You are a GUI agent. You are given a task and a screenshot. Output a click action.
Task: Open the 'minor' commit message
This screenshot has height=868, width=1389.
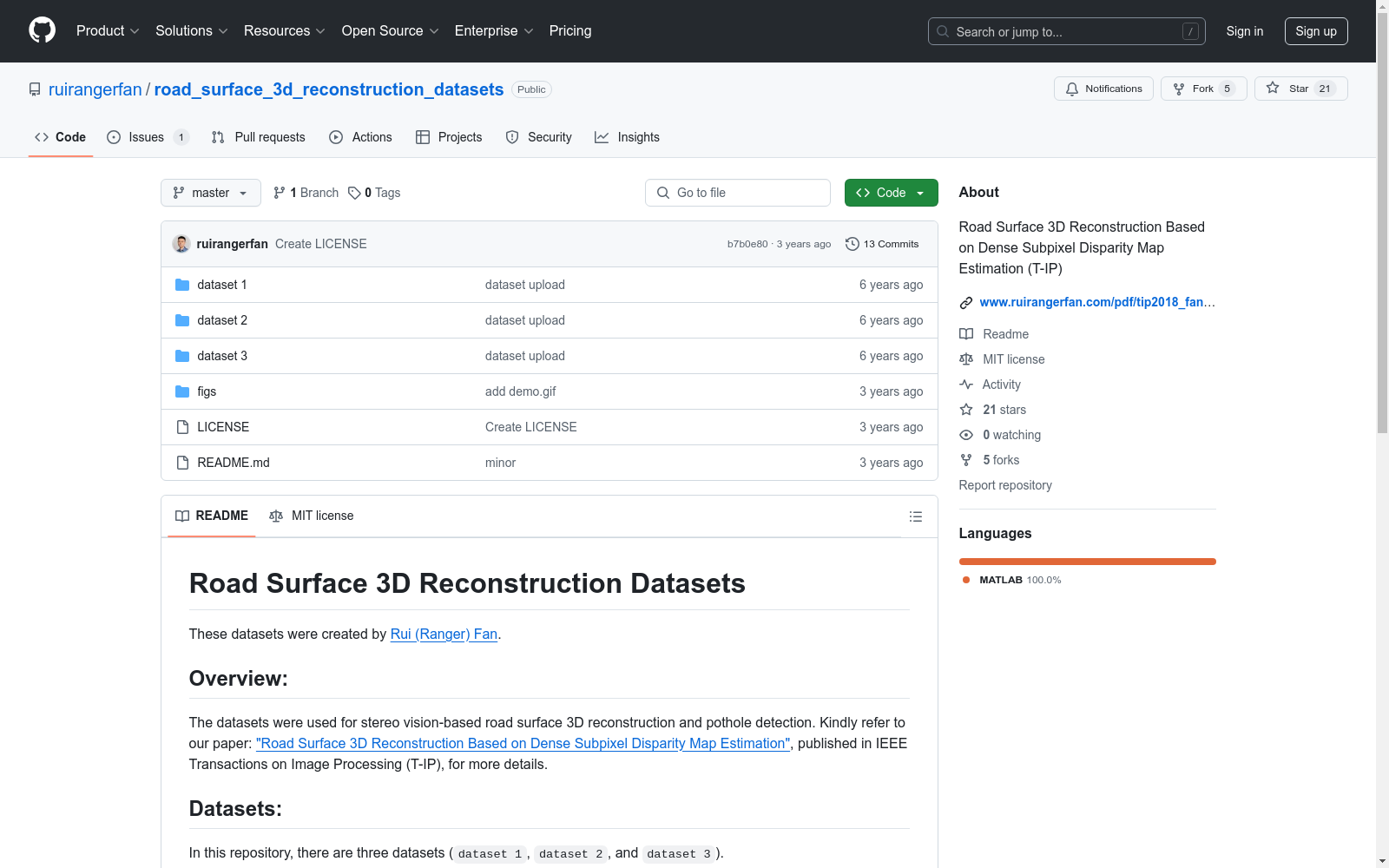pos(501,463)
